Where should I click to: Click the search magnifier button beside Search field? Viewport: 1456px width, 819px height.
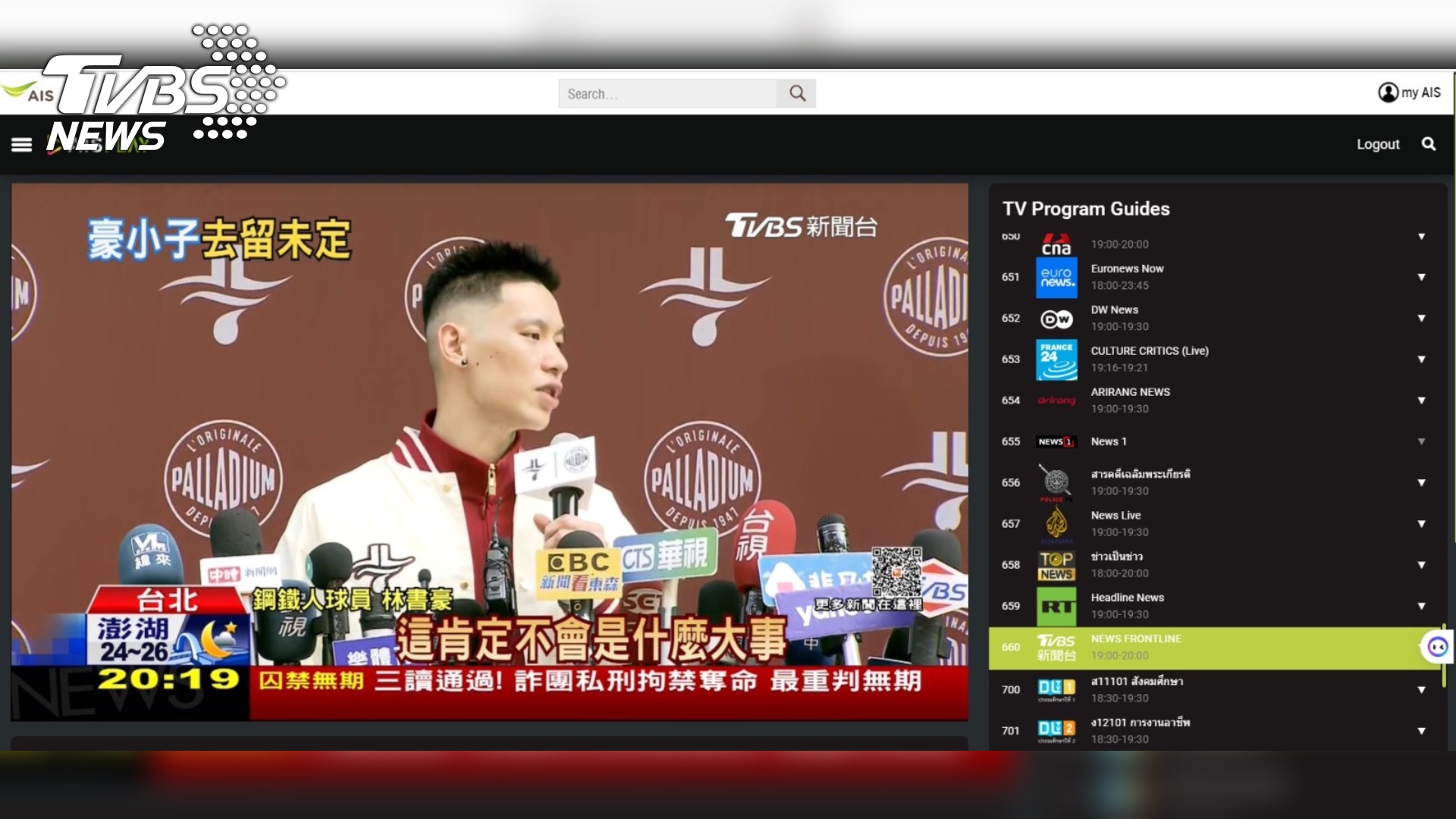pos(796,93)
